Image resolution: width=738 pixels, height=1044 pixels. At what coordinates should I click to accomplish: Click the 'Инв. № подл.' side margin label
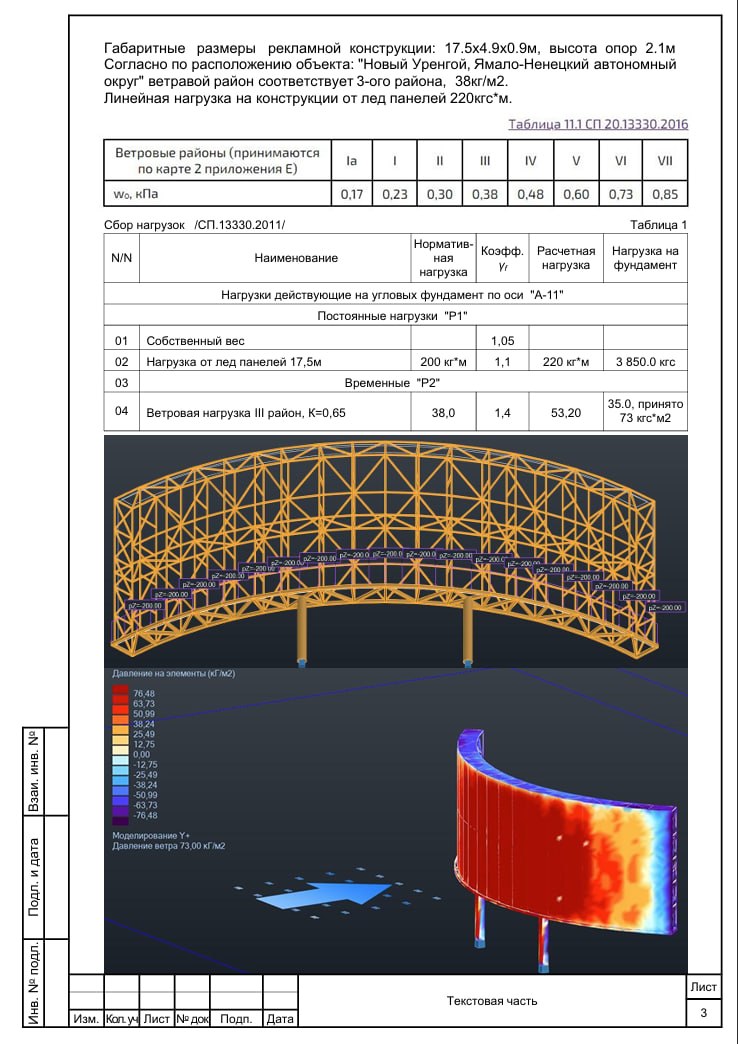35,981
